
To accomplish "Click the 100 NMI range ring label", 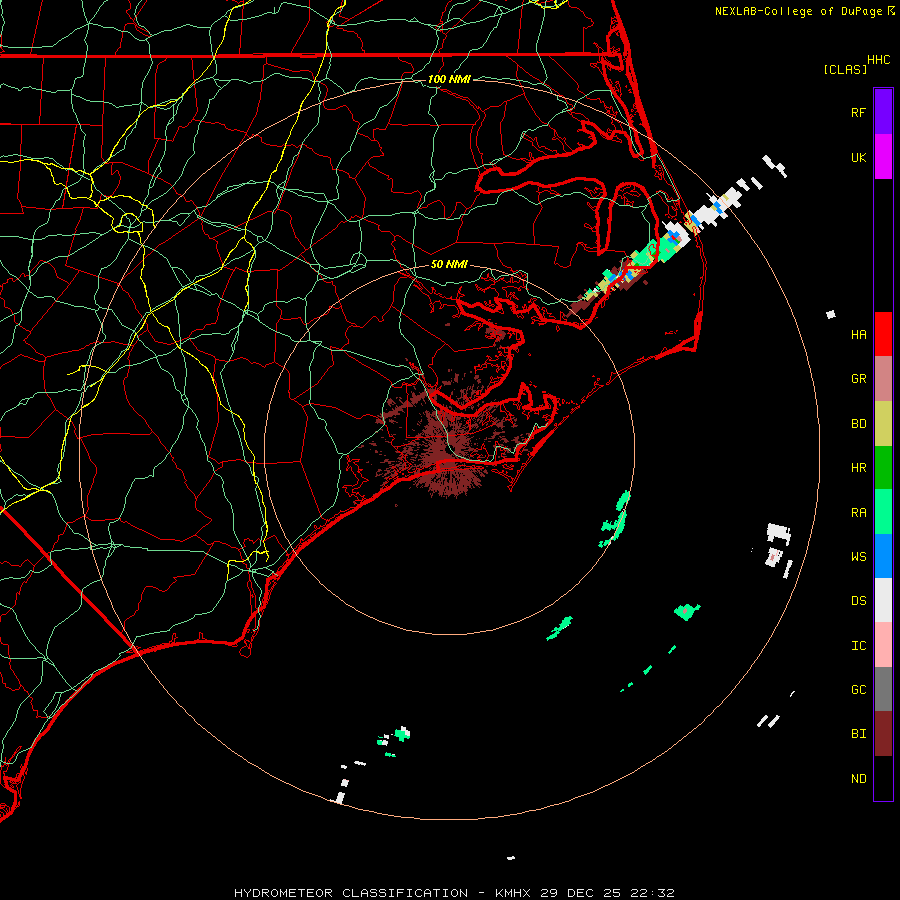I will (x=449, y=79).
